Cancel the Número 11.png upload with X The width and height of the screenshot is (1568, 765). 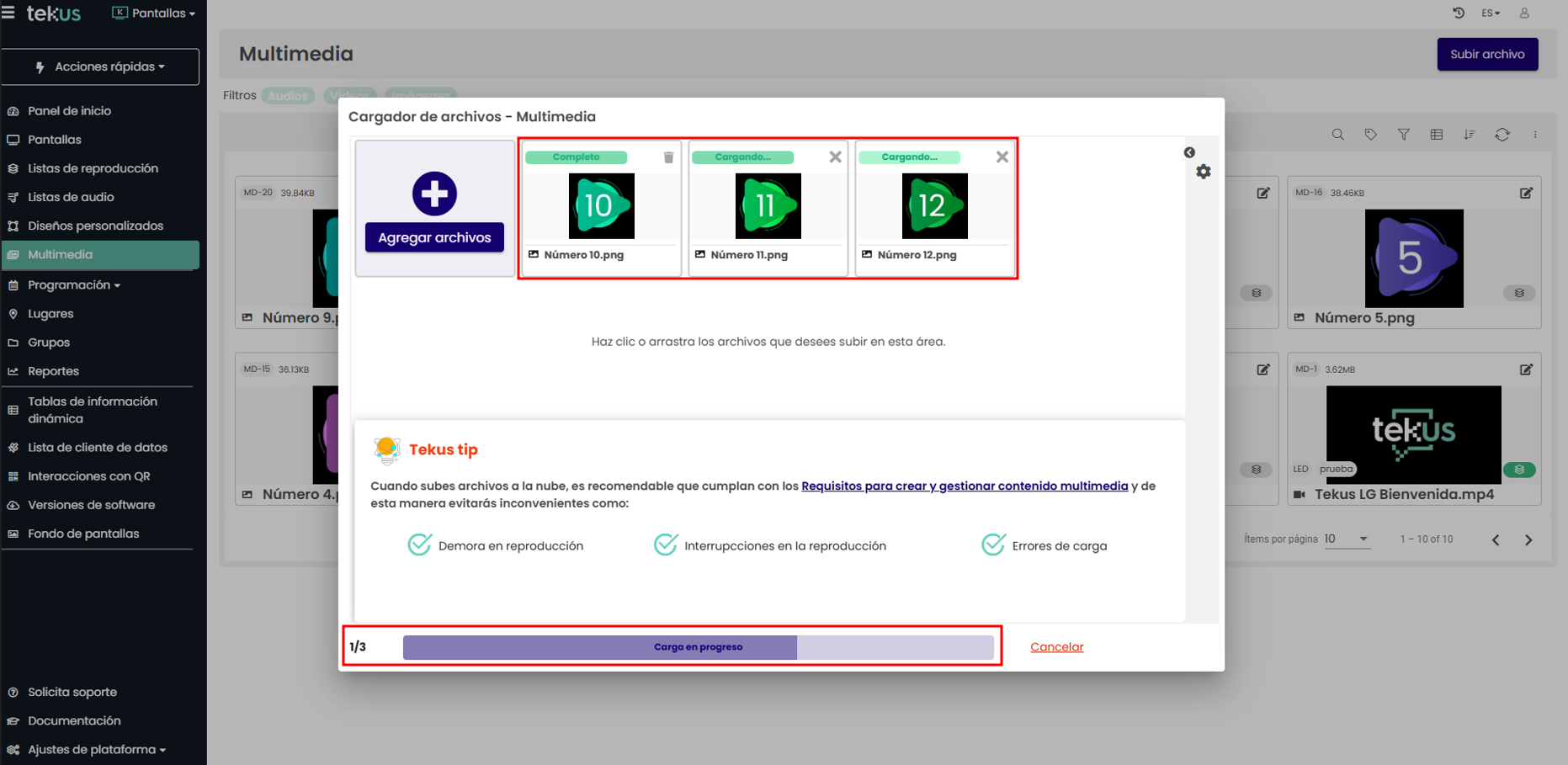click(x=835, y=157)
